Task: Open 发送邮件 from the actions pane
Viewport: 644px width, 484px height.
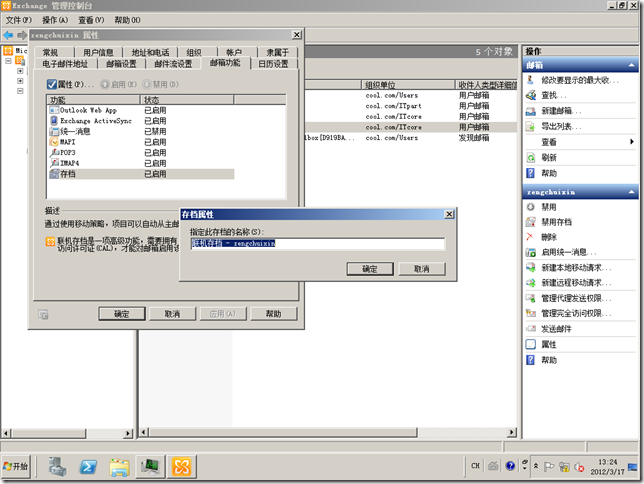Action: (558, 328)
